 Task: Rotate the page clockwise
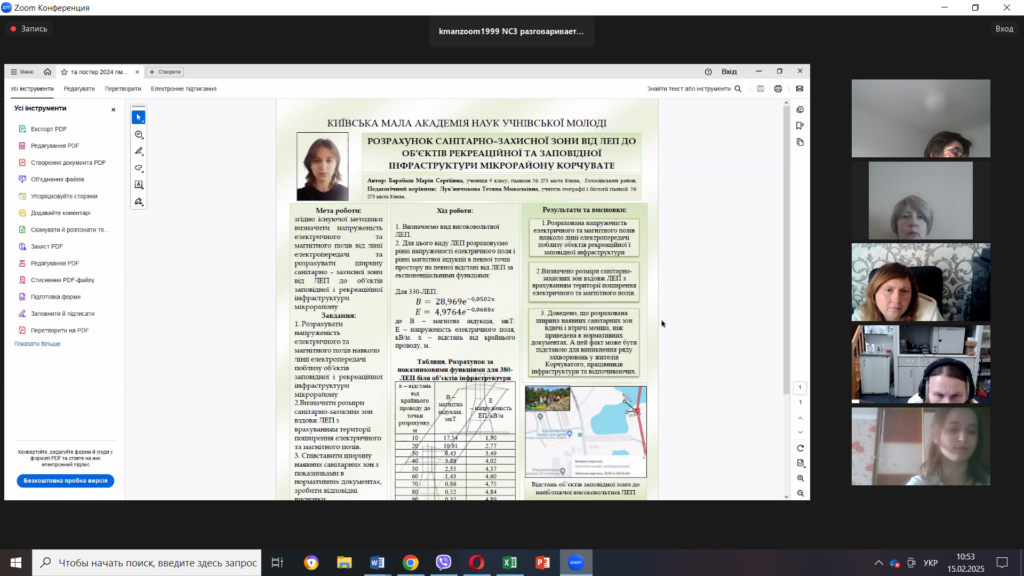(x=801, y=449)
